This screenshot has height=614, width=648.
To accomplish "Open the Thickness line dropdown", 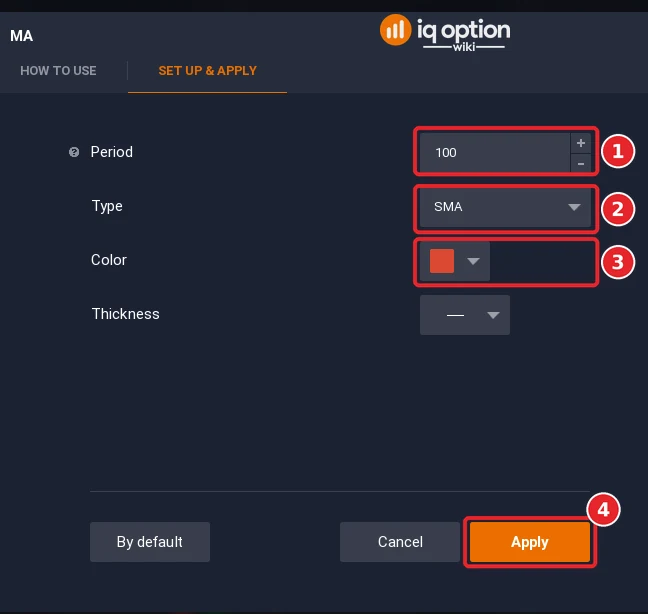I will [x=465, y=315].
